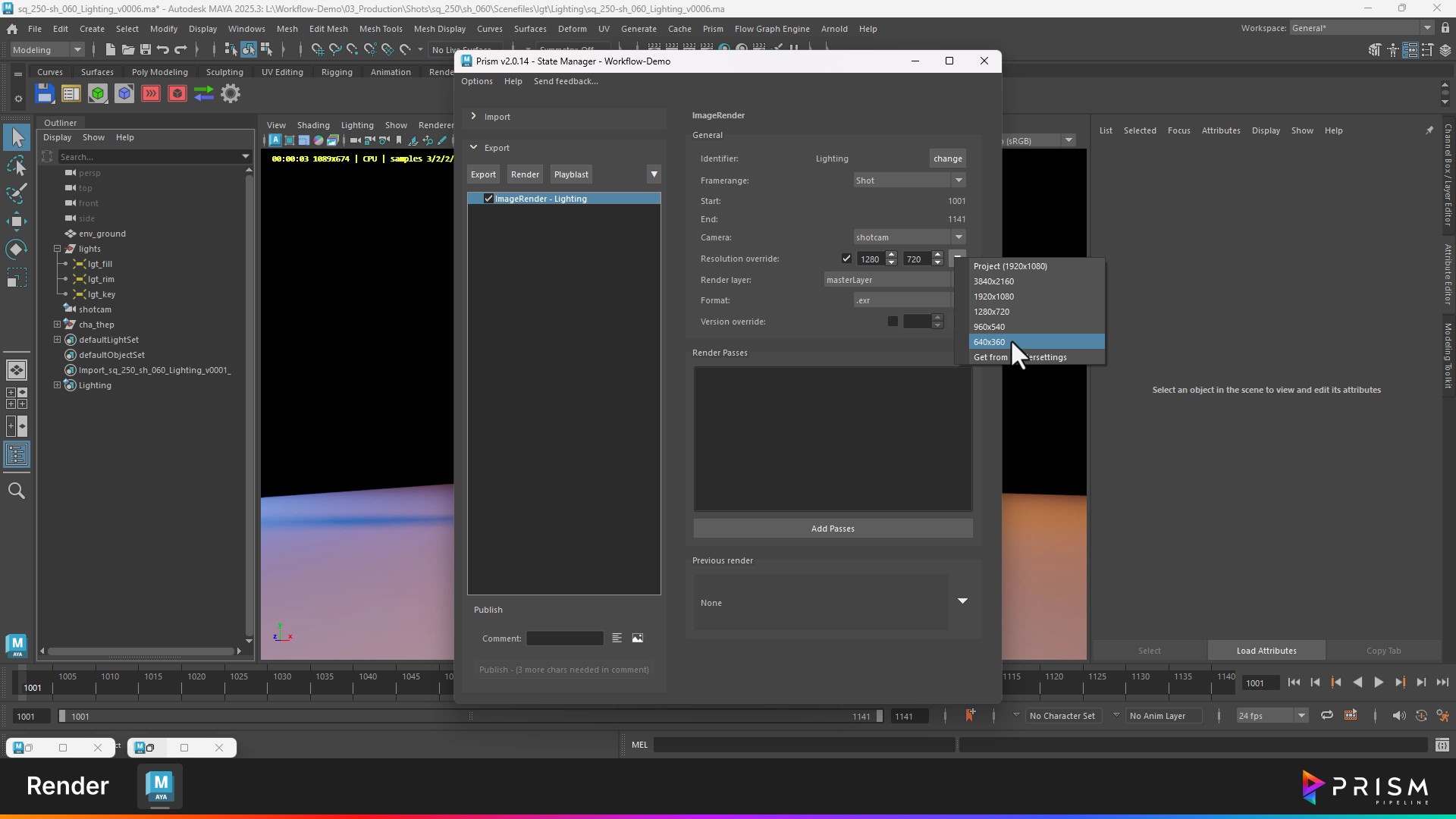Select 3840x2160 resolution preset
The width and height of the screenshot is (1456, 819).
pyautogui.click(x=1036, y=281)
